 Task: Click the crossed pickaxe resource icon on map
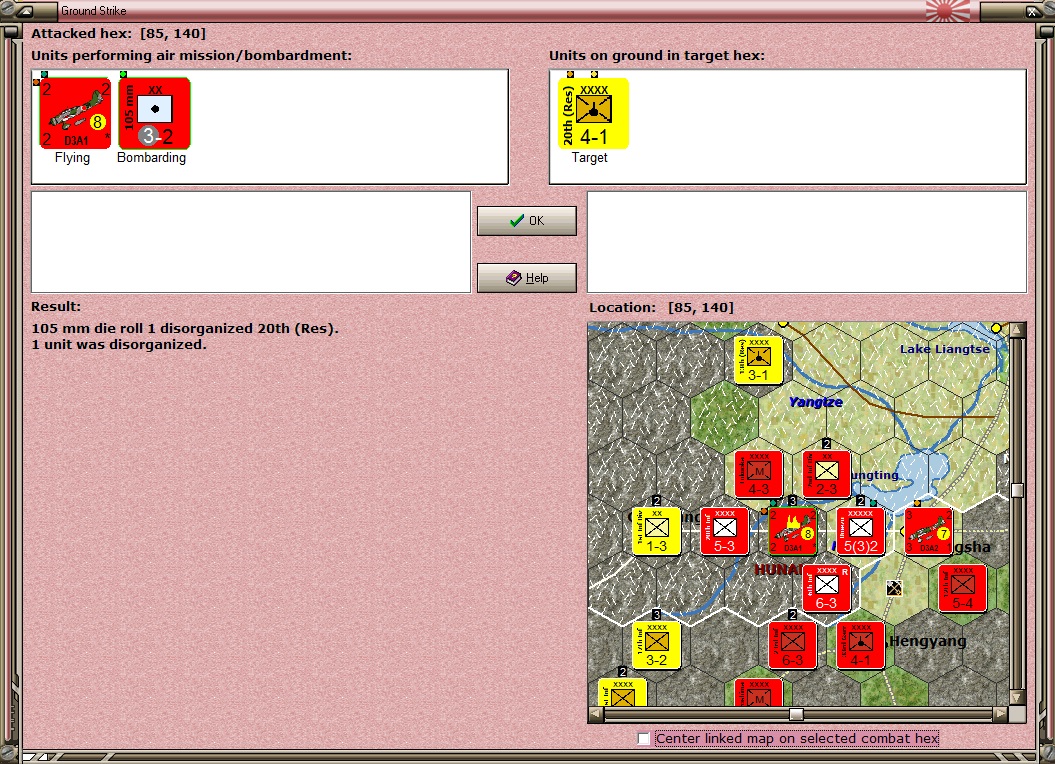(894, 588)
